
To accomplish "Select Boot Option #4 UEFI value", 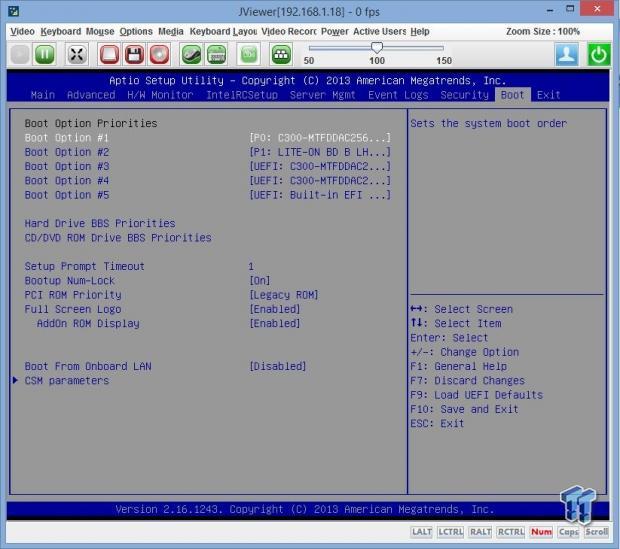I will (320, 180).
